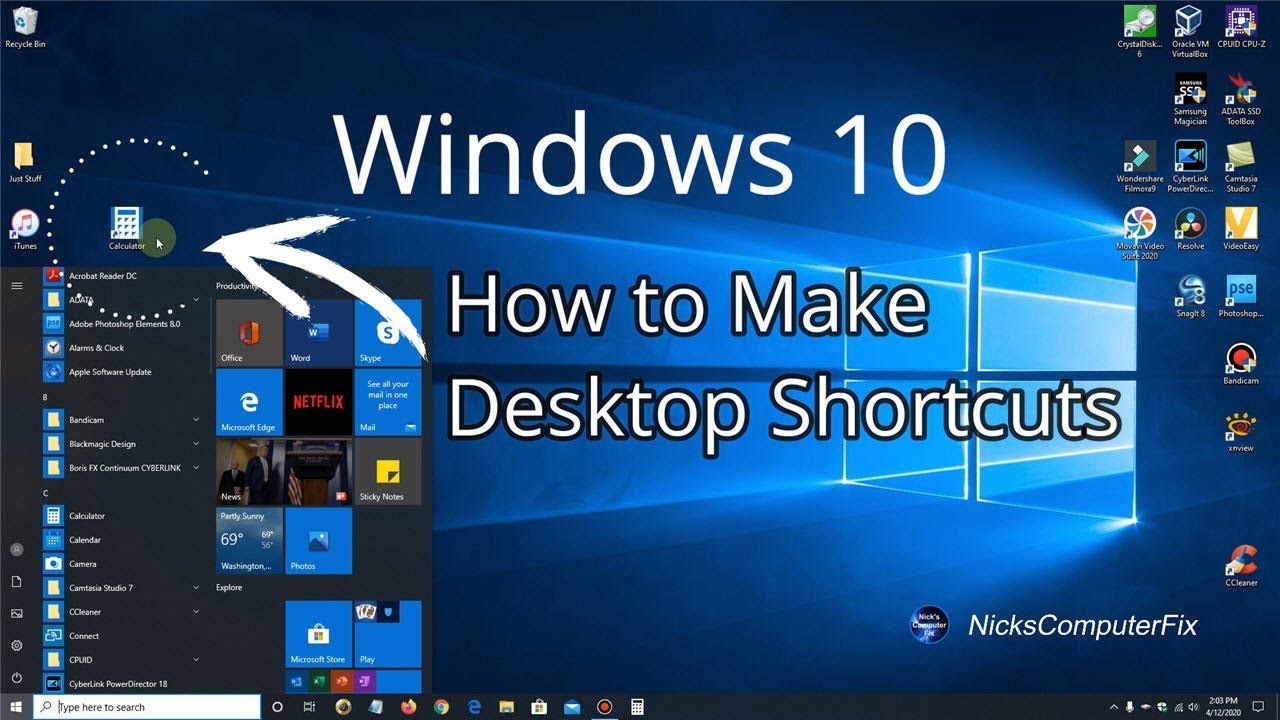Image resolution: width=1280 pixels, height=720 pixels.
Task: Open Start menu Settings gear
Action: point(16,645)
